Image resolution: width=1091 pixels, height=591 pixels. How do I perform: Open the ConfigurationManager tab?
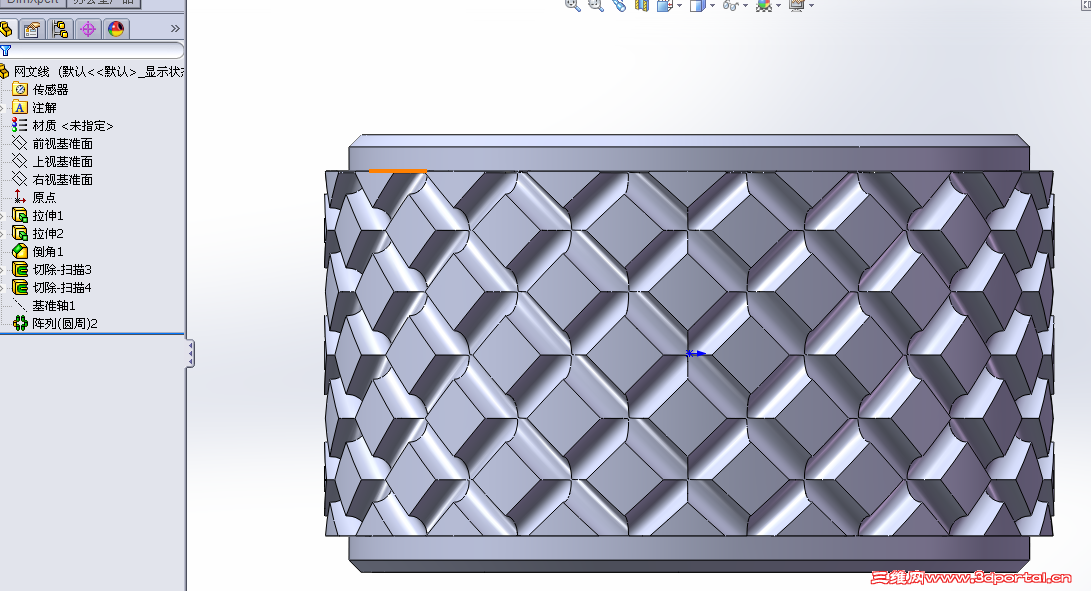tap(60, 29)
